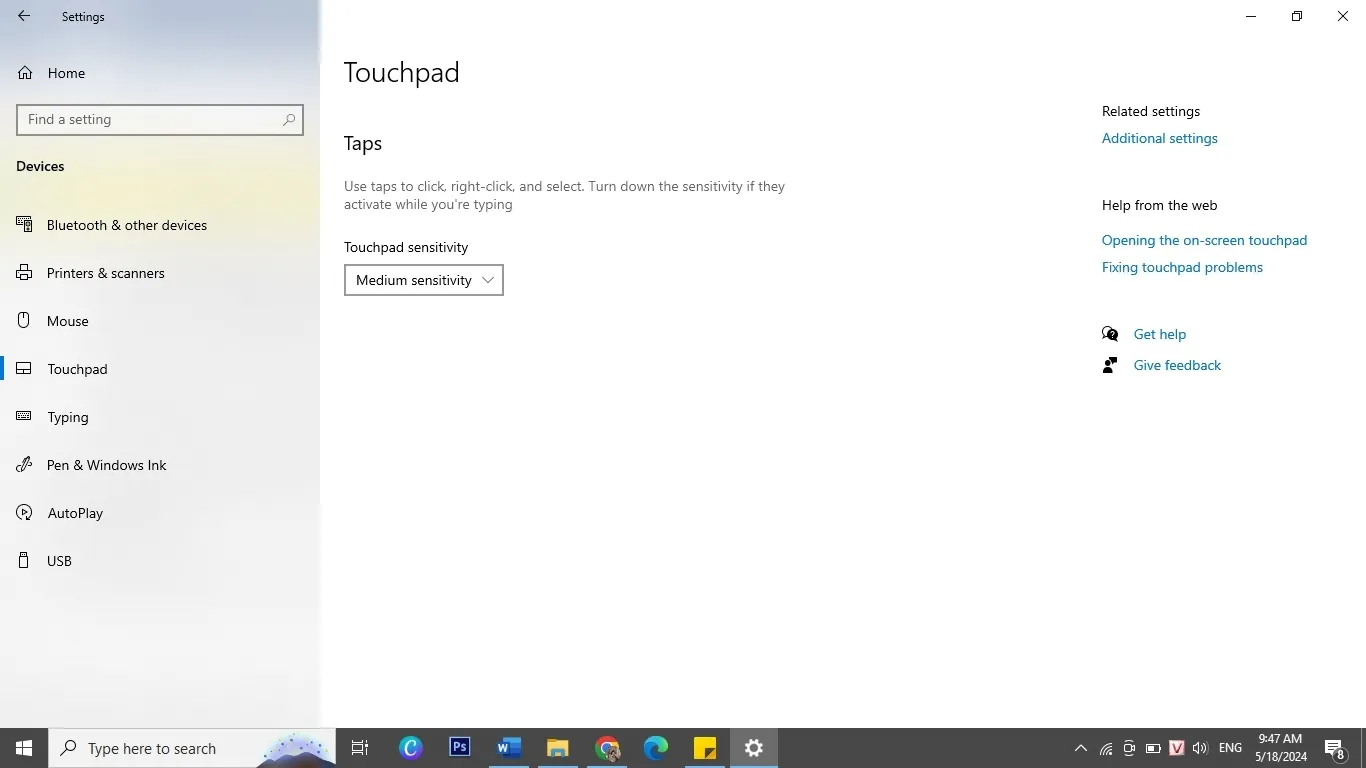Open Pen & Windows Ink settings
The image size is (1366, 768).
click(107, 465)
